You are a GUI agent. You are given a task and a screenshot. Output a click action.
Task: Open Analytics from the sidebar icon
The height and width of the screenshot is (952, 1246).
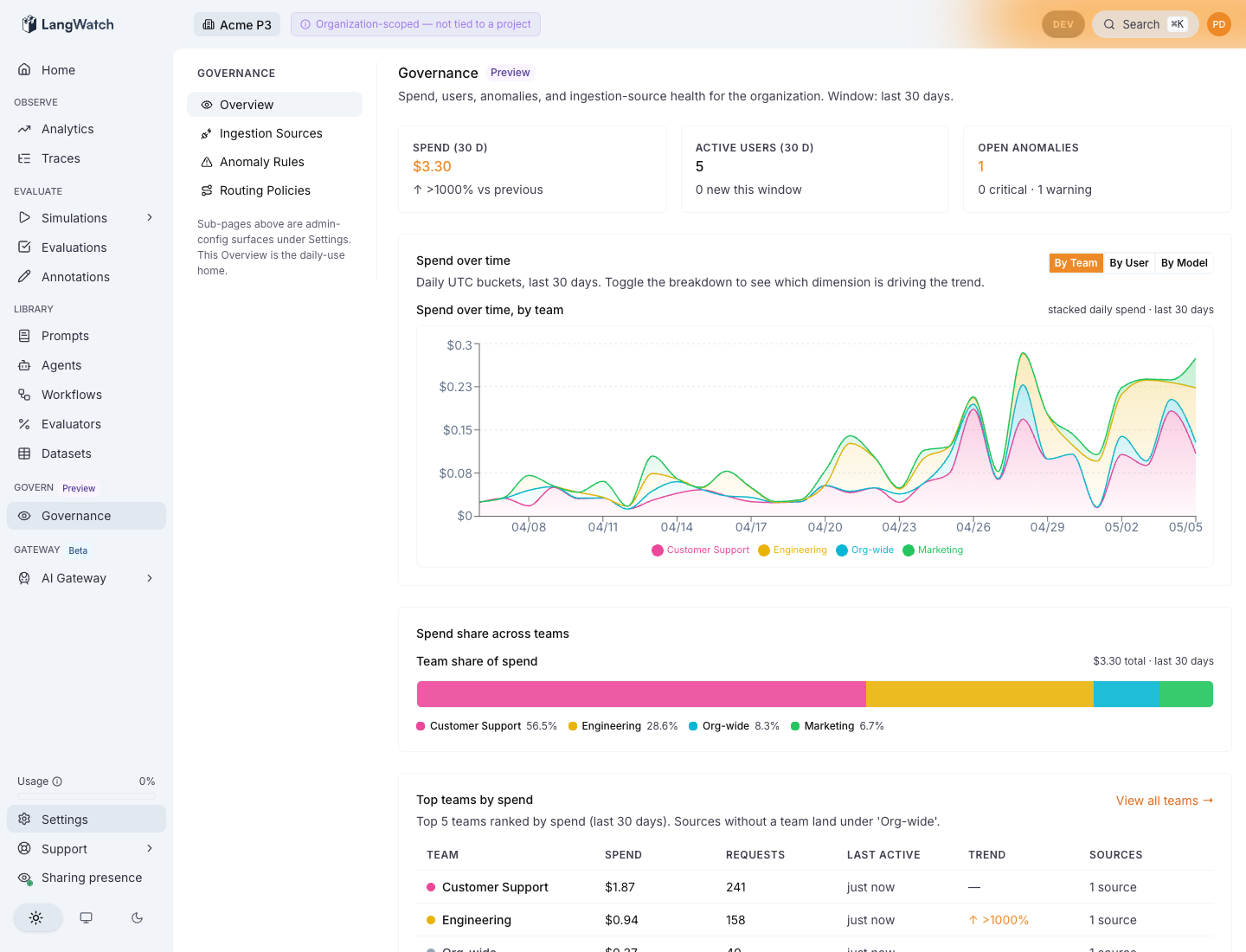(x=24, y=129)
